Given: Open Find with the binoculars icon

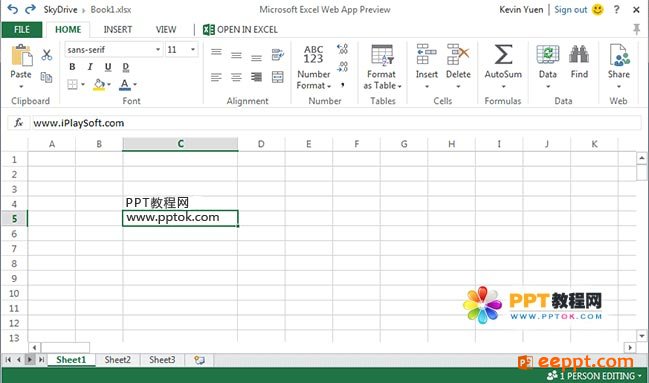Looking at the screenshot, I should coord(579,62).
